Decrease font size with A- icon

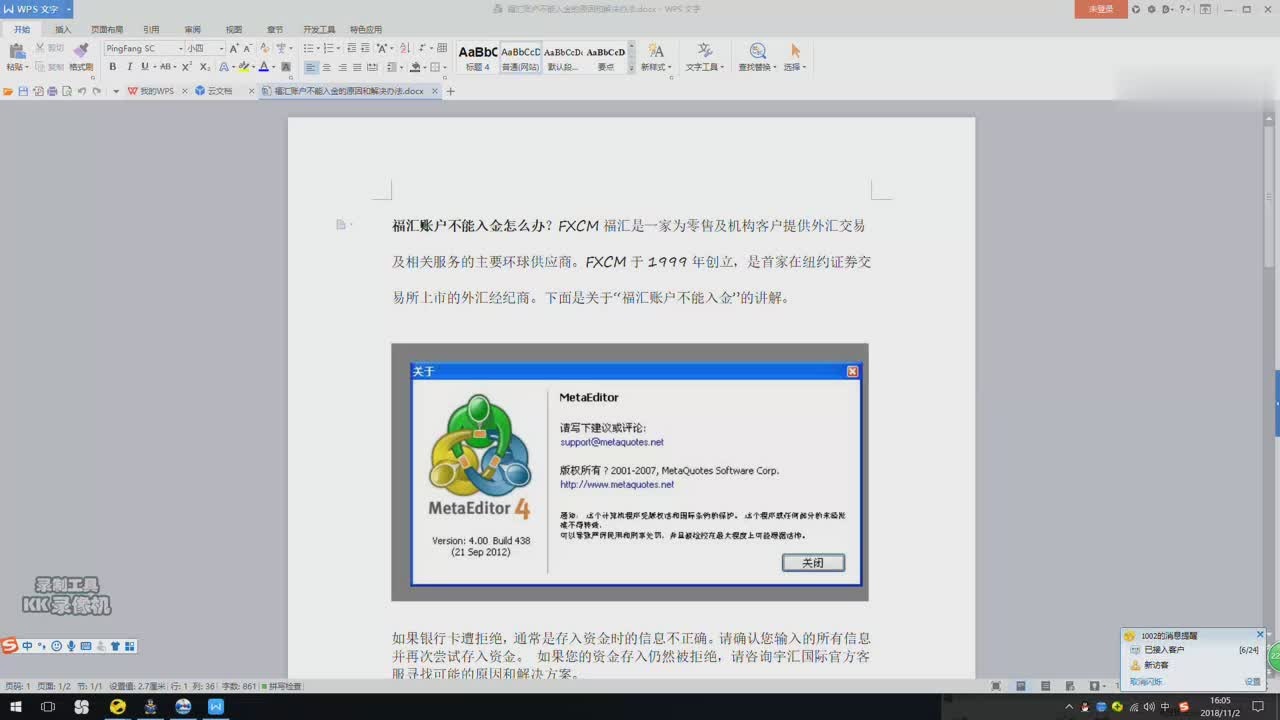[x=248, y=48]
